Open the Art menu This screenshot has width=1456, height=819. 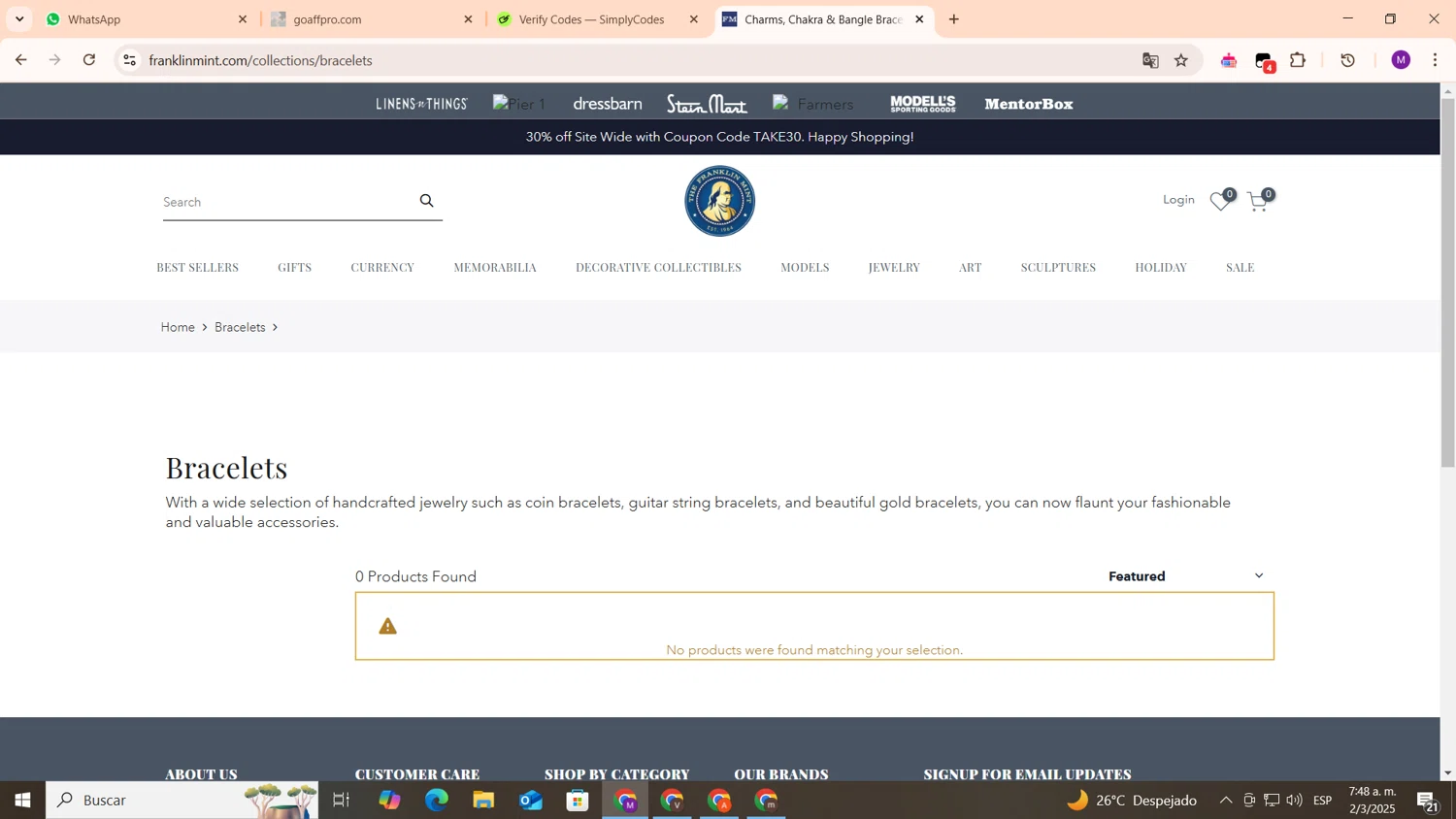click(x=971, y=268)
